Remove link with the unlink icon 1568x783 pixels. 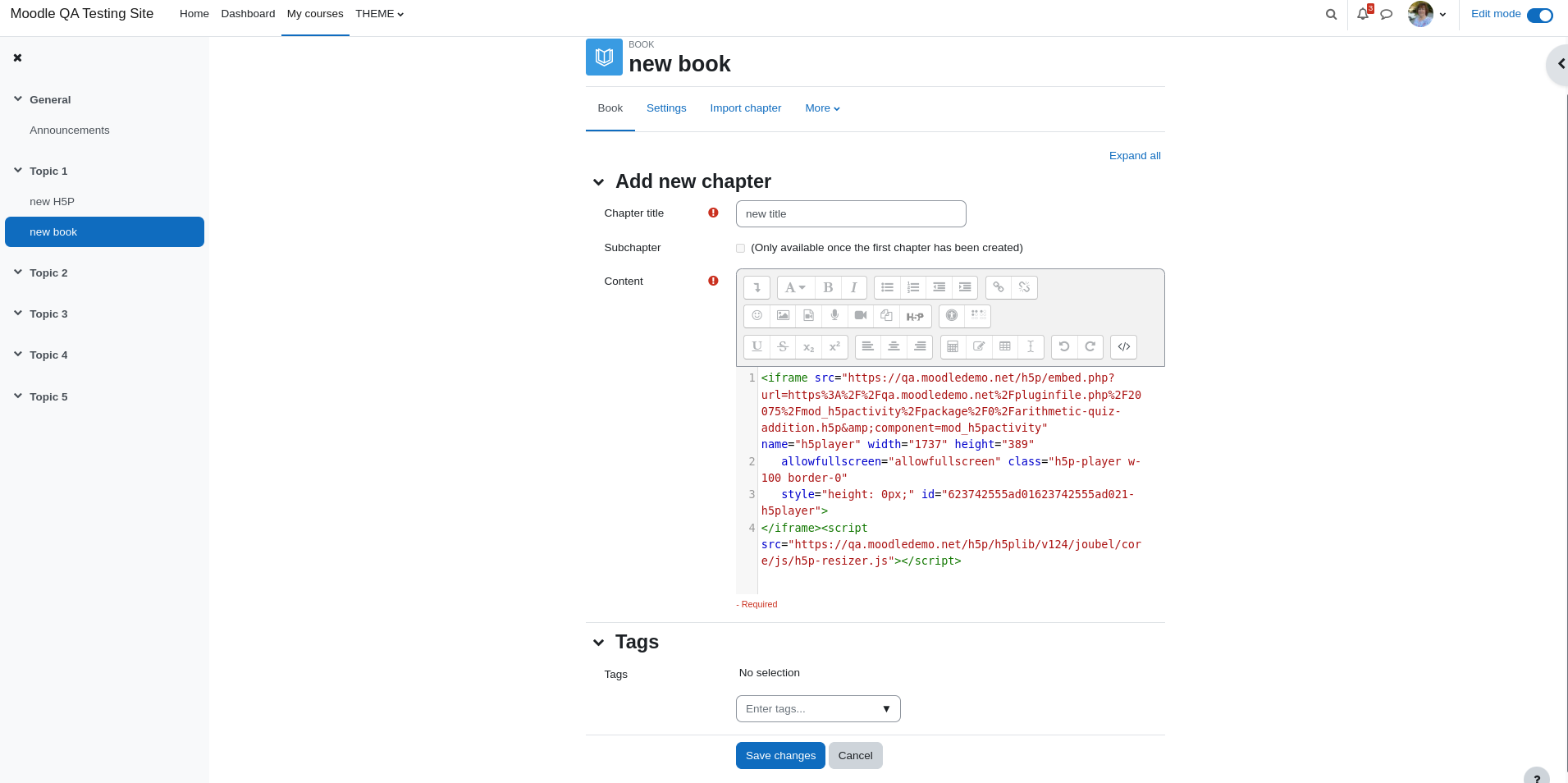click(1024, 287)
